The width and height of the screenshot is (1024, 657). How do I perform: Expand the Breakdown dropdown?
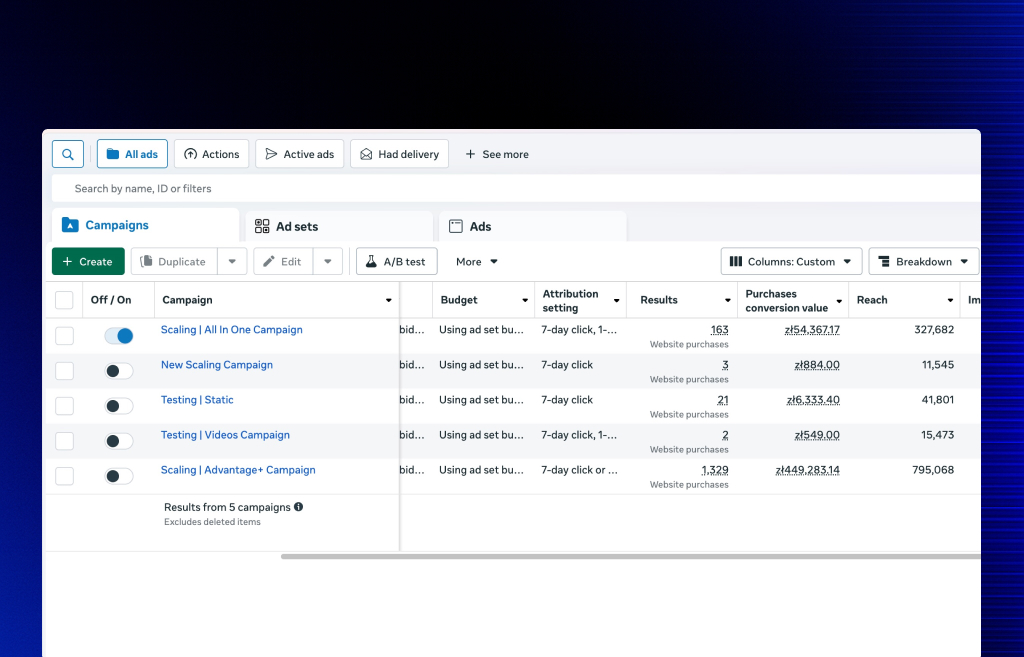click(923, 262)
